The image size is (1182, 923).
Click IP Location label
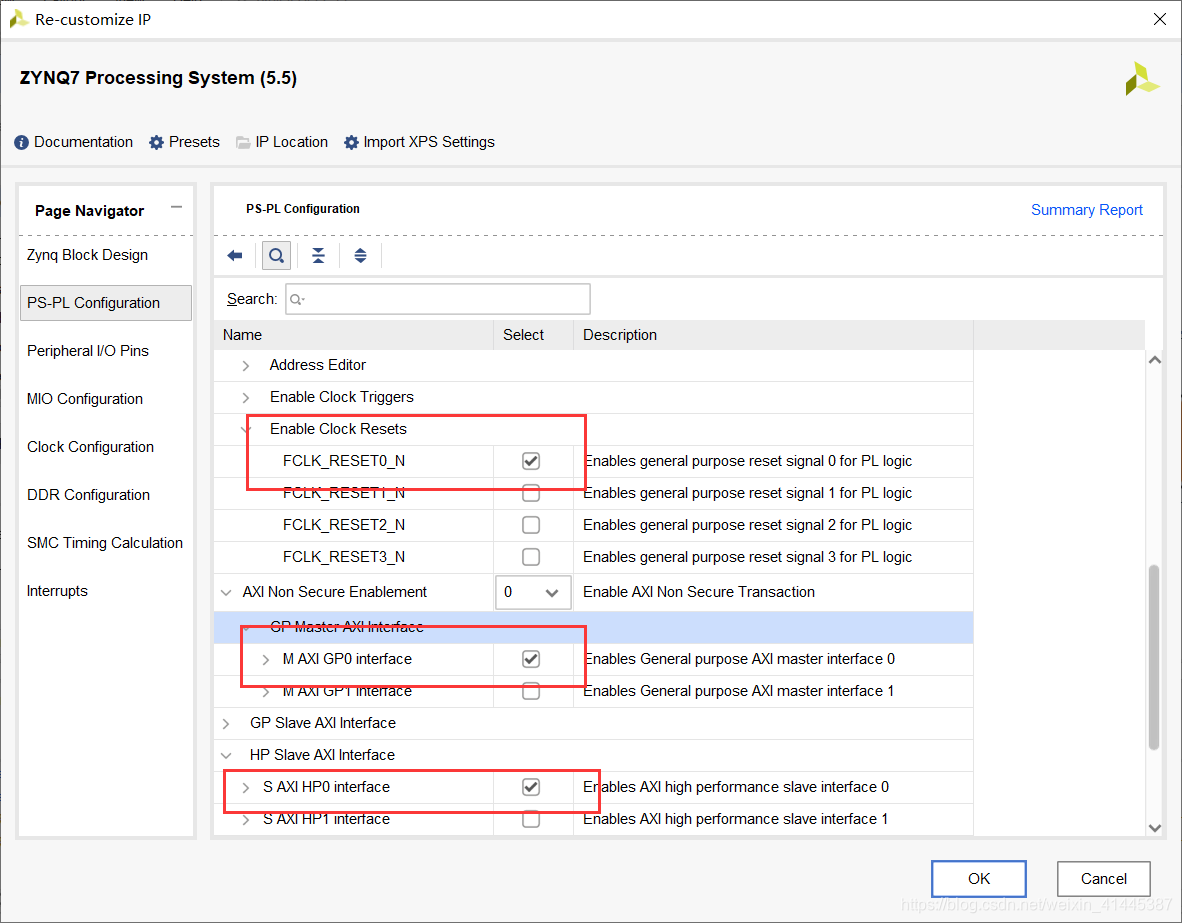pos(292,143)
